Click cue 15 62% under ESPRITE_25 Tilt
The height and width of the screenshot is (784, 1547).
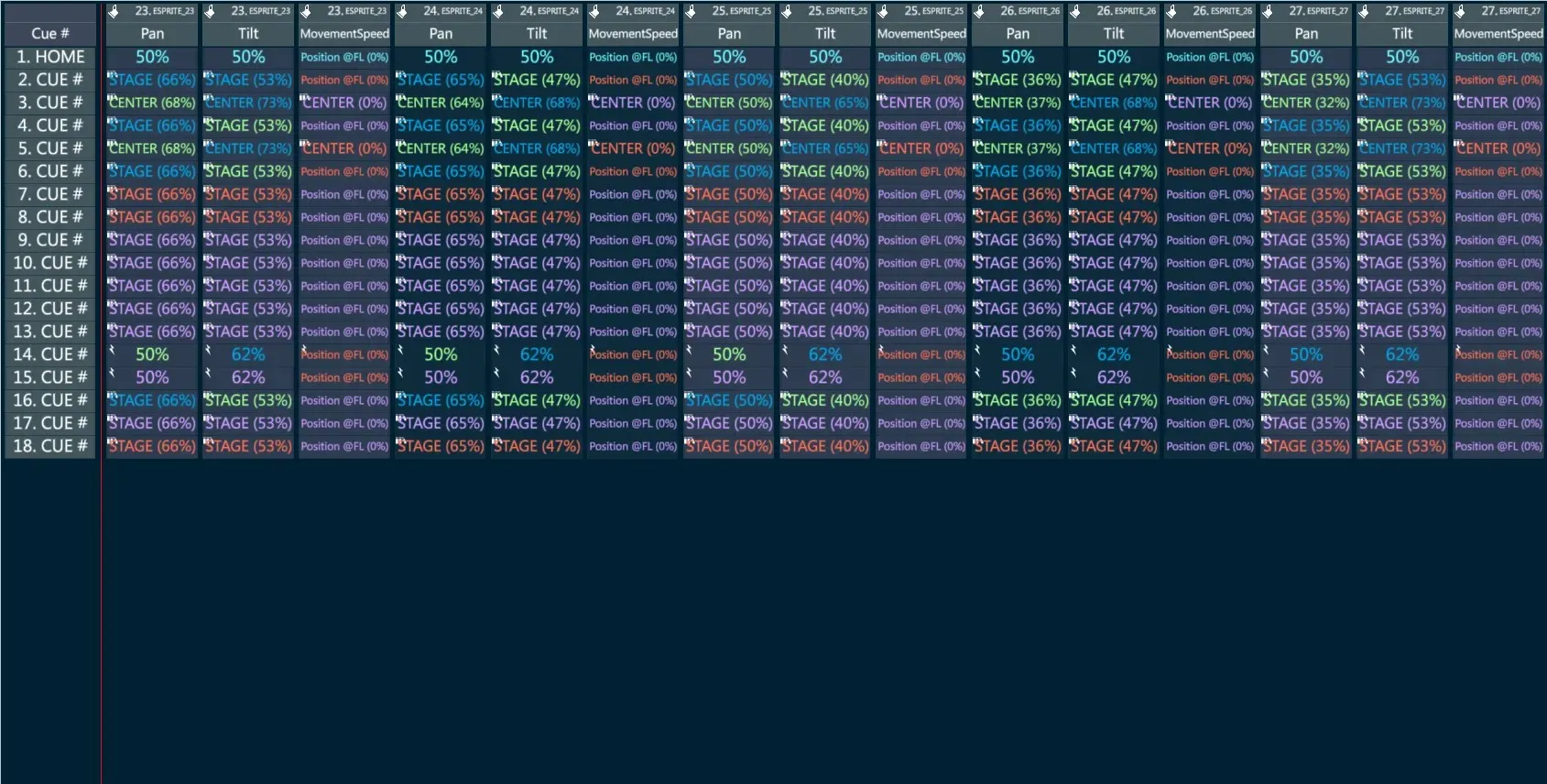(x=825, y=377)
